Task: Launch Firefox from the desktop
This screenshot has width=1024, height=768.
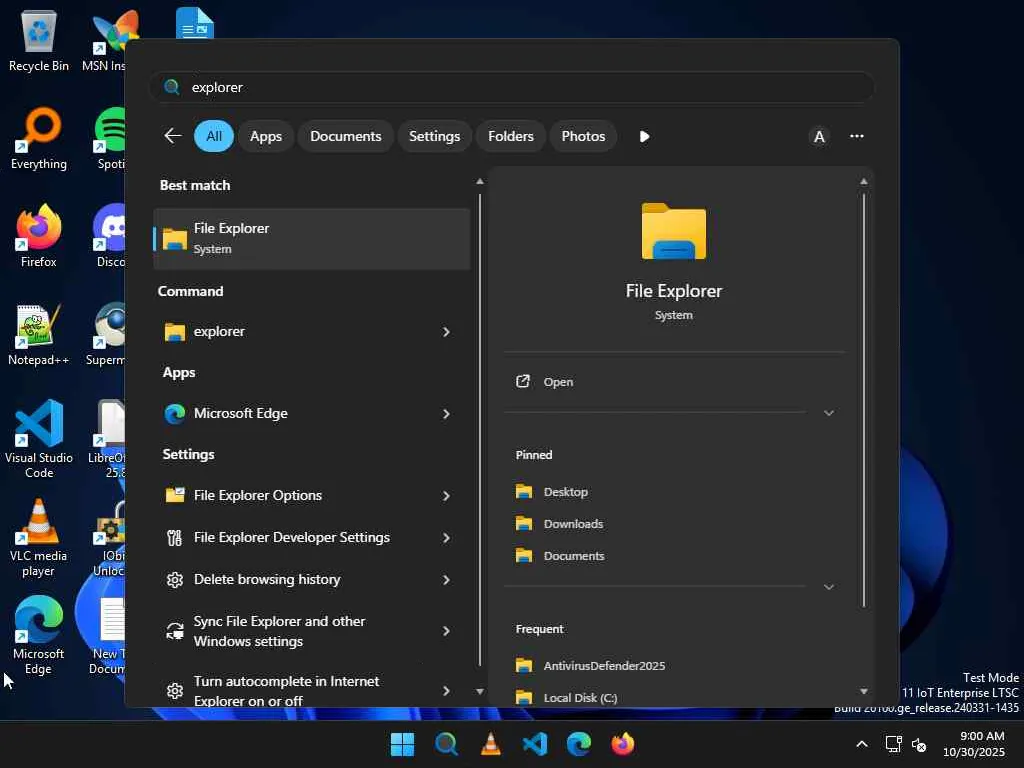Action: tap(39, 236)
